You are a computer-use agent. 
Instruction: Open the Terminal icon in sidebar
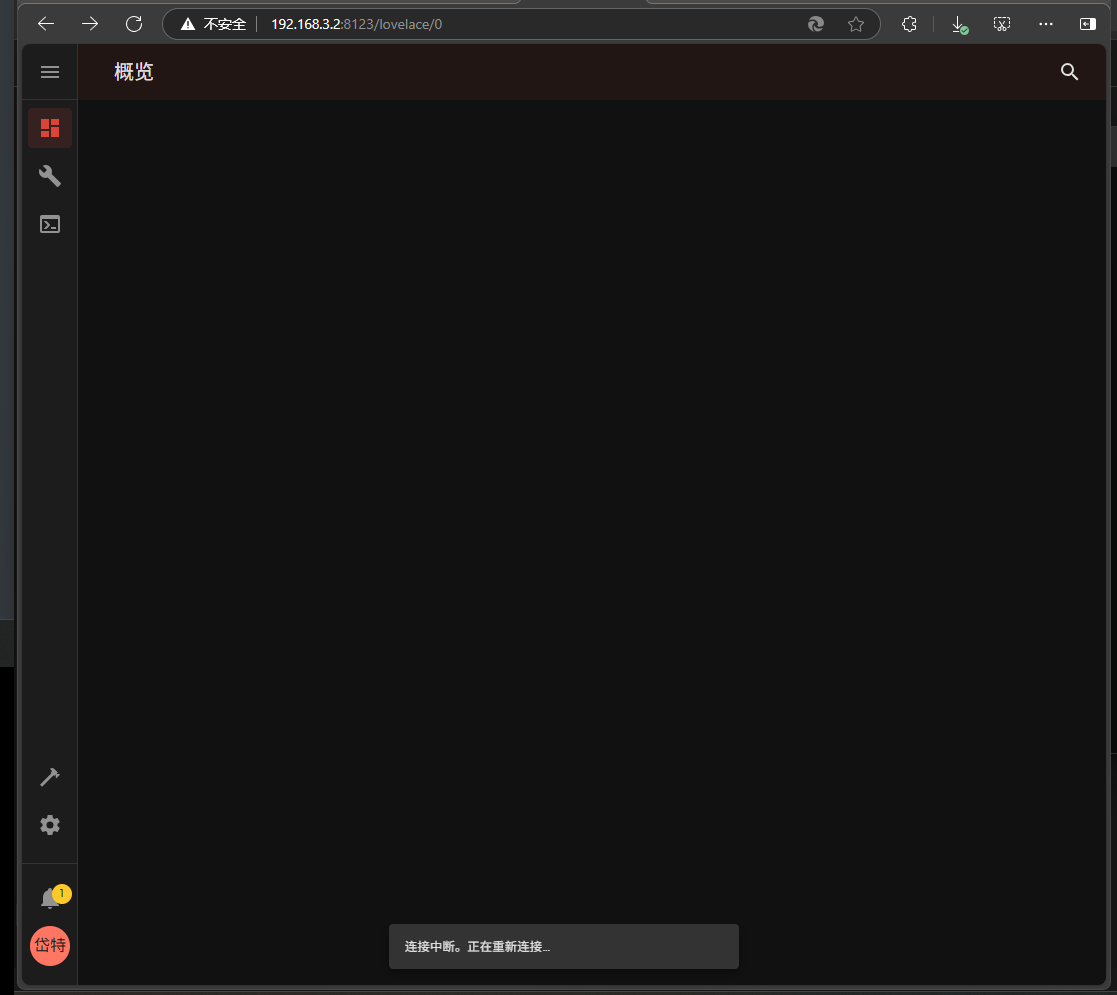pos(50,224)
